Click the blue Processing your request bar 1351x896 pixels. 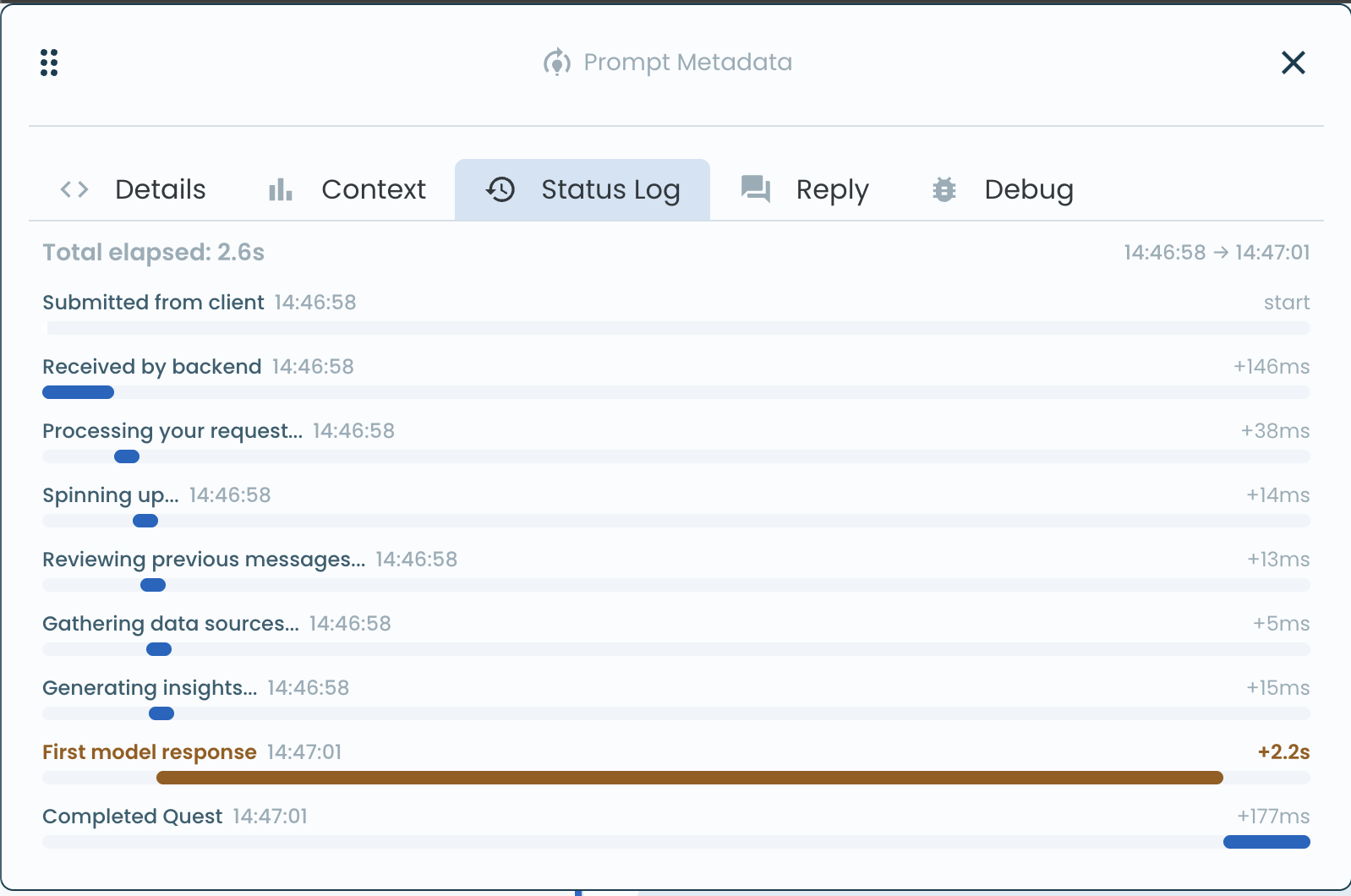(x=127, y=456)
